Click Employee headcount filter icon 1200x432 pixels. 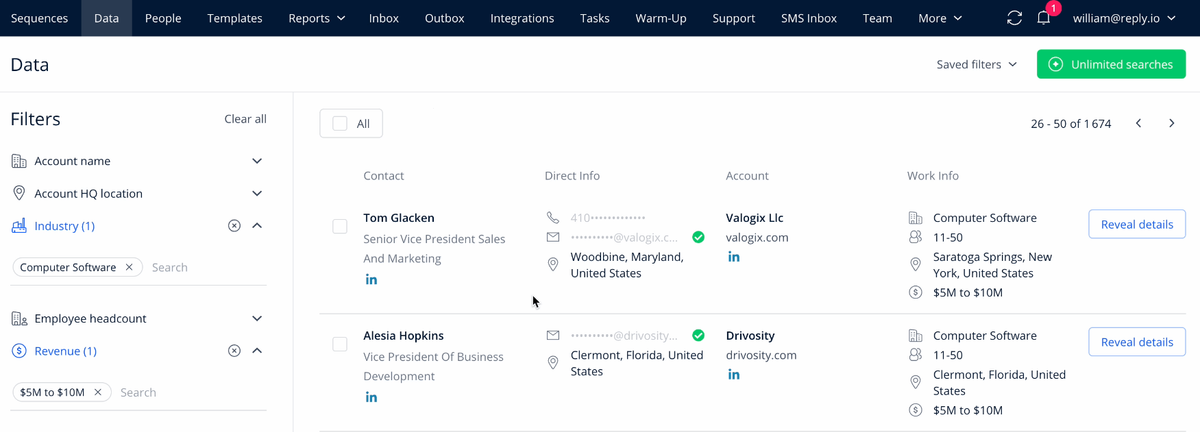coord(19,318)
